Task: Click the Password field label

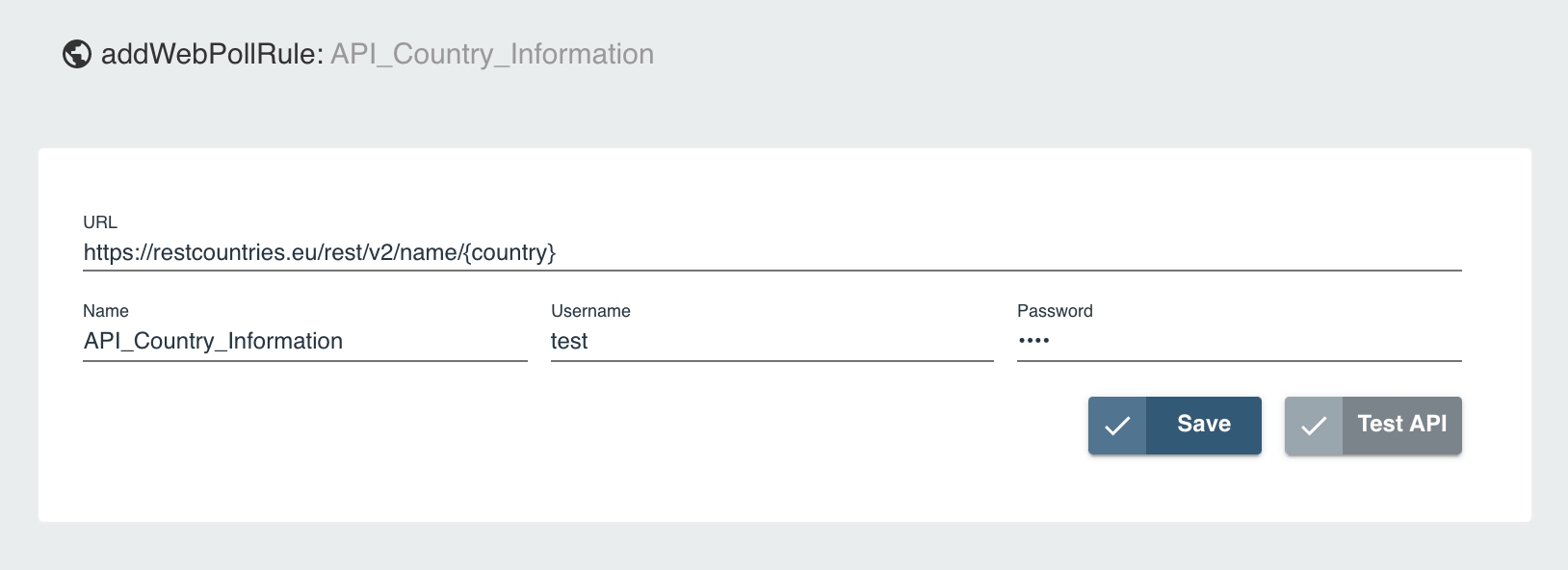Action: (x=1055, y=311)
